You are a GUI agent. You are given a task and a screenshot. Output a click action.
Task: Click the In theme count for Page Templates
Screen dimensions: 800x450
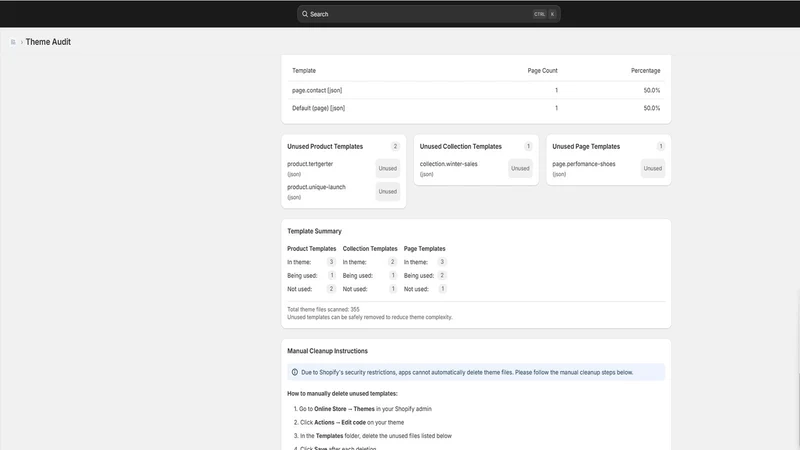[x=442, y=262]
